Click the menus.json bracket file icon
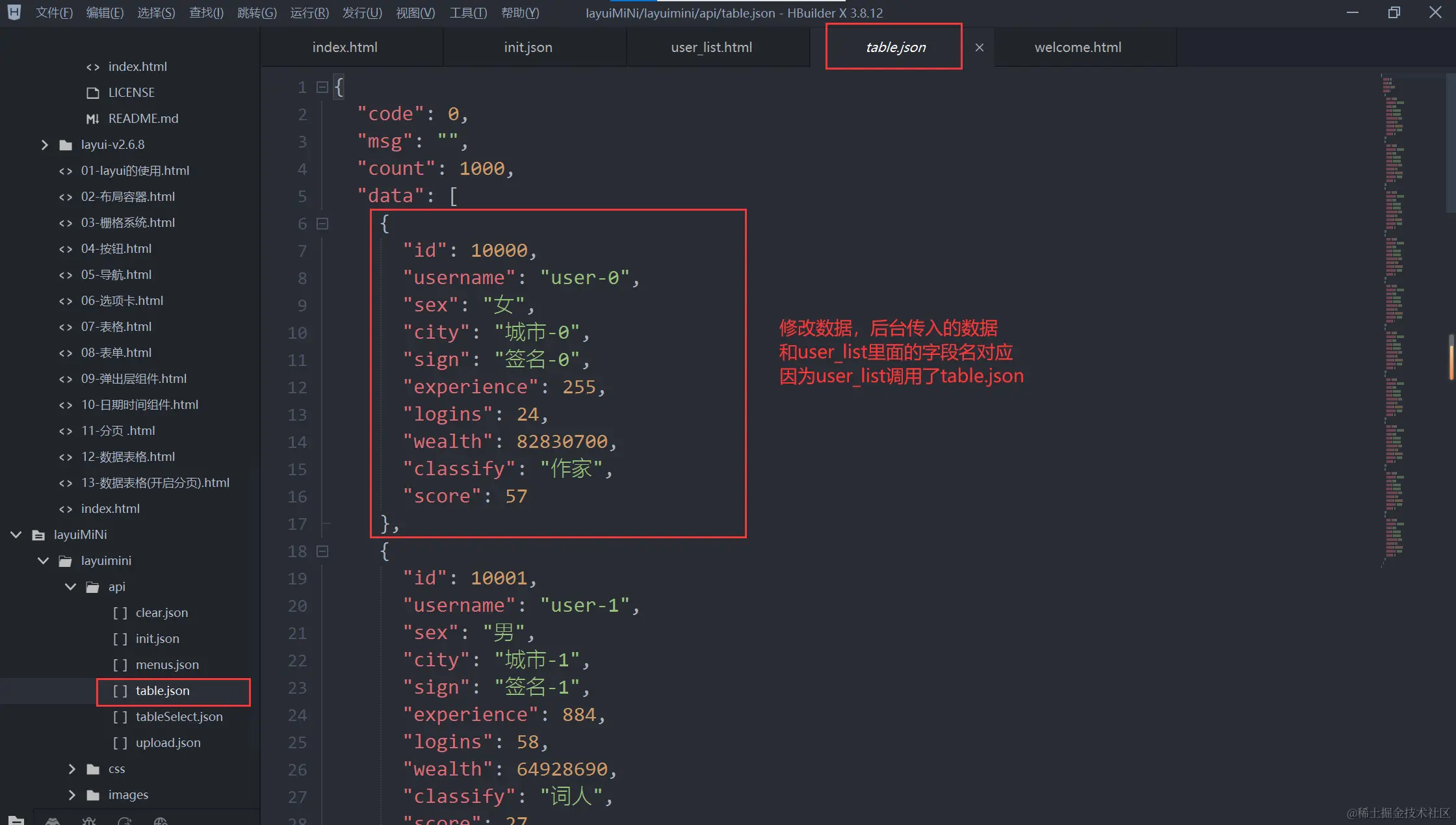 (x=120, y=665)
